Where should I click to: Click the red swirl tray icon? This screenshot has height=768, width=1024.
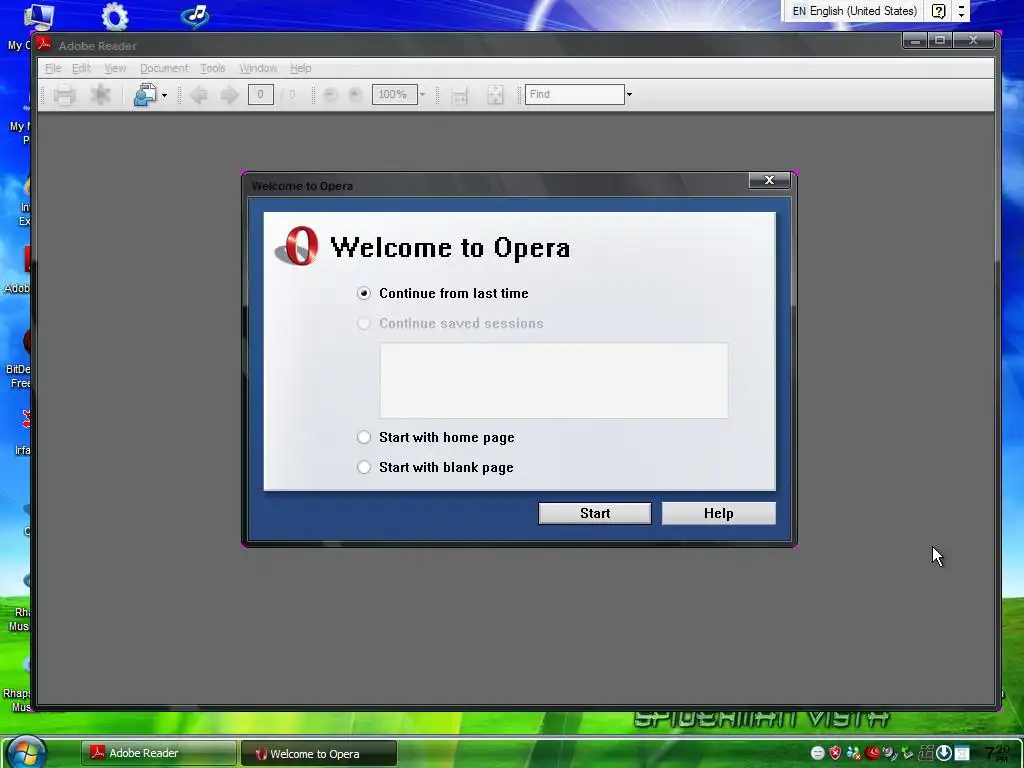tap(872, 753)
